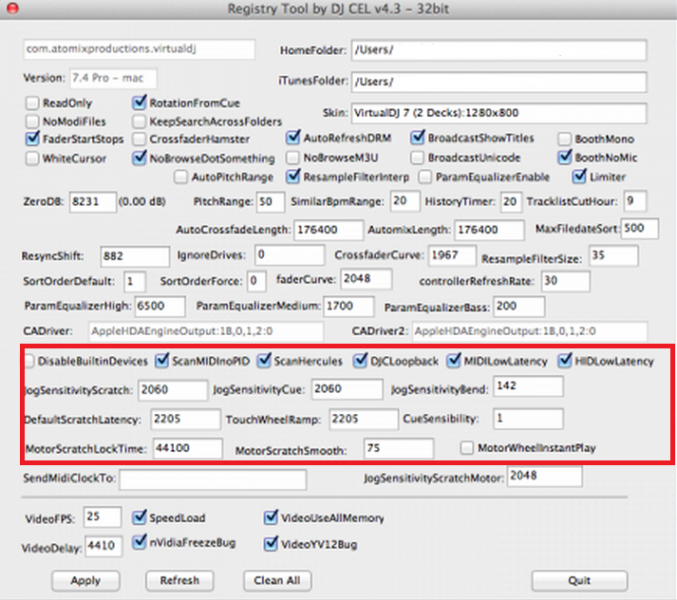This screenshot has width=677, height=600.
Task: Click the ParamEqualizerBass field
Action: (519, 306)
